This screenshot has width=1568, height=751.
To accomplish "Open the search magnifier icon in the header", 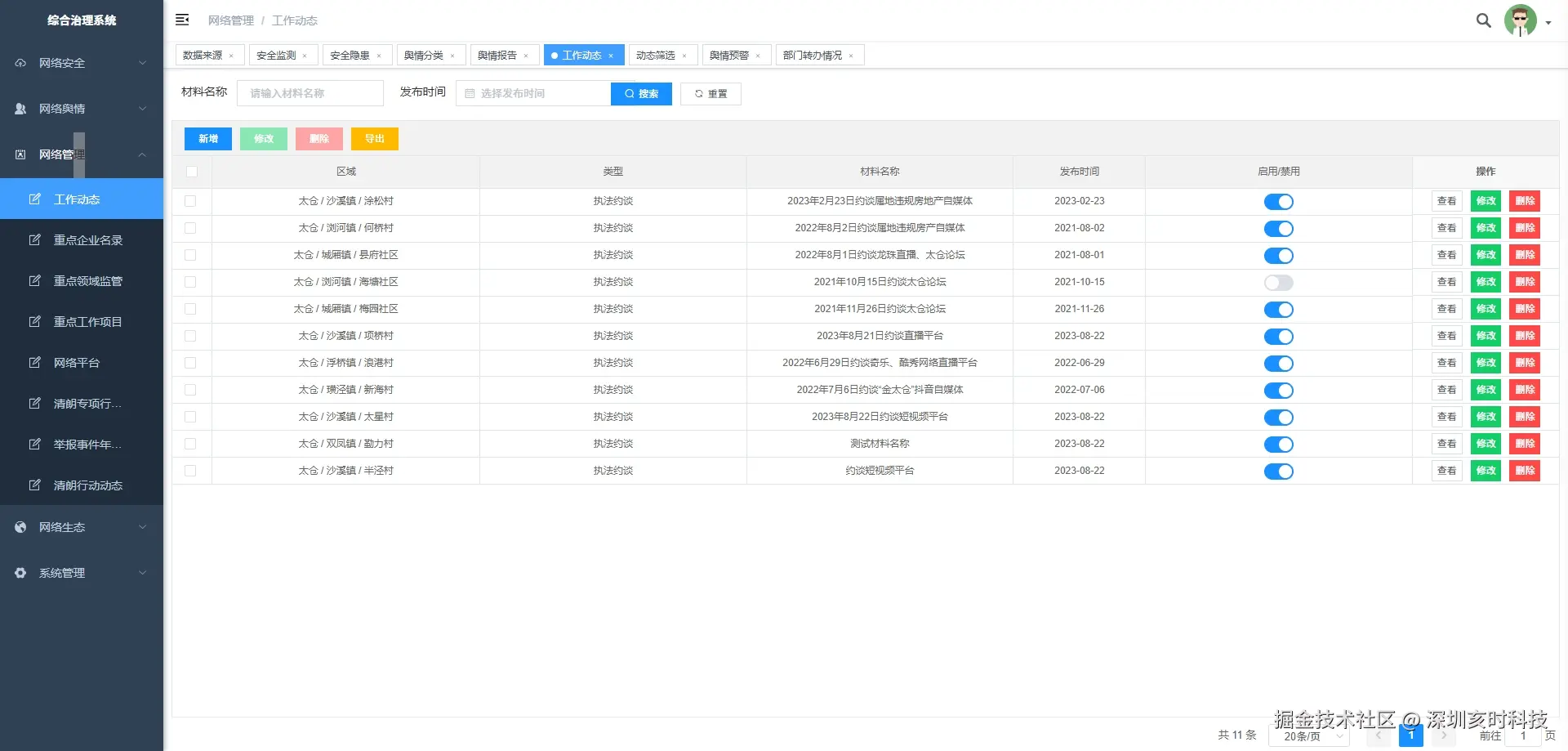I will point(1484,20).
